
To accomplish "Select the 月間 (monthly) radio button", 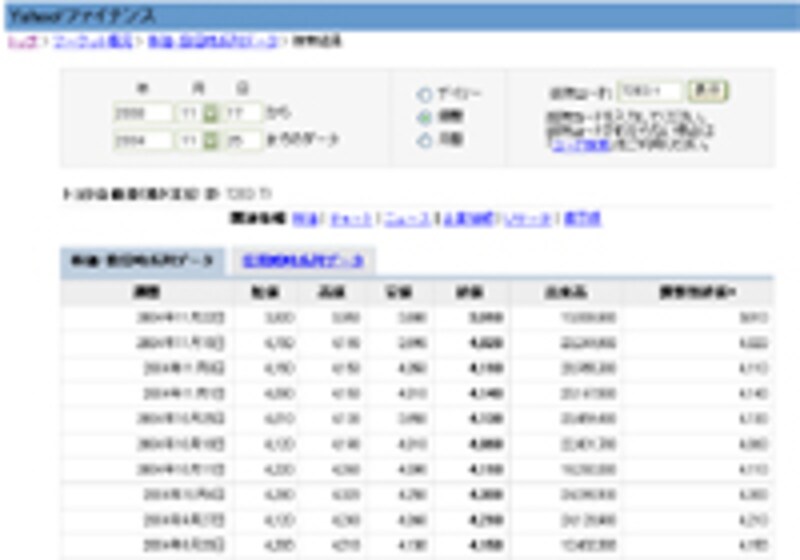I will [424, 140].
